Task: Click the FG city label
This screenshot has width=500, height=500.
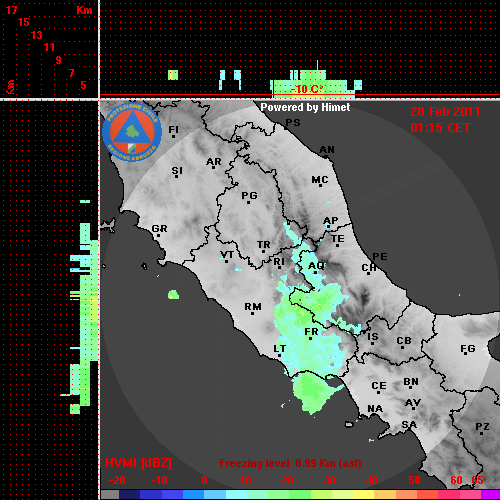Action: tap(468, 349)
